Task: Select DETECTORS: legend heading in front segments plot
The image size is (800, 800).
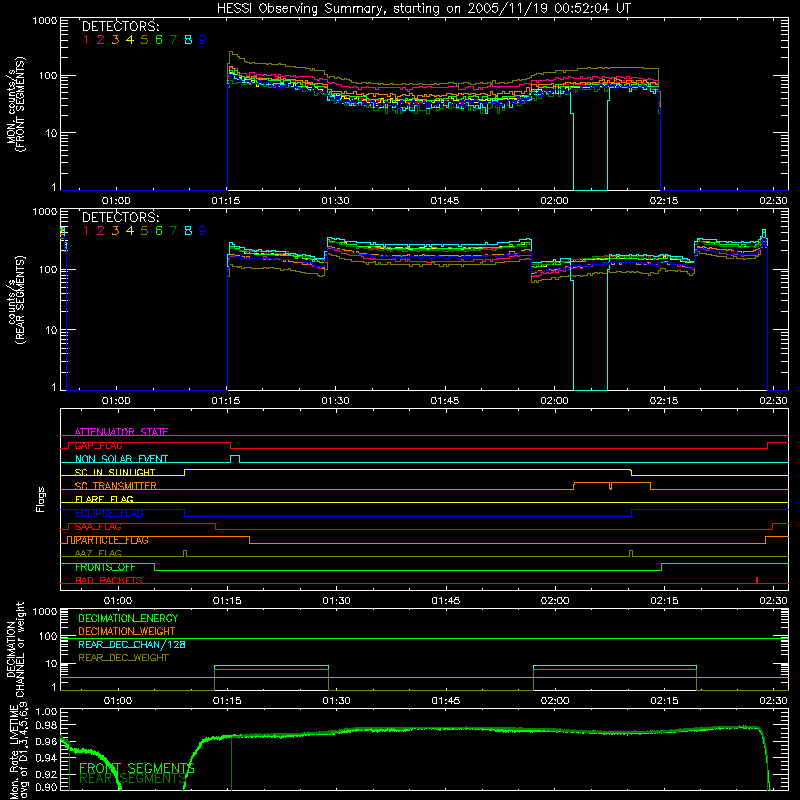Action: pyautogui.click(x=120, y=26)
